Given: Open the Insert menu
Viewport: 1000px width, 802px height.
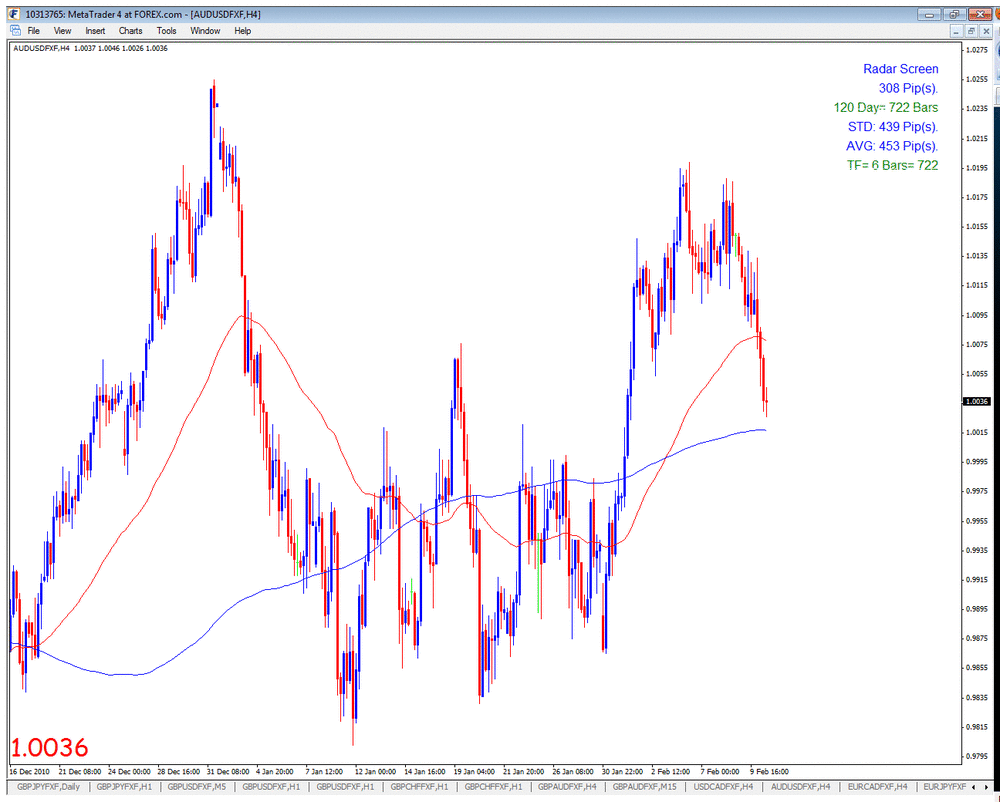Looking at the screenshot, I should pos(95,31).
